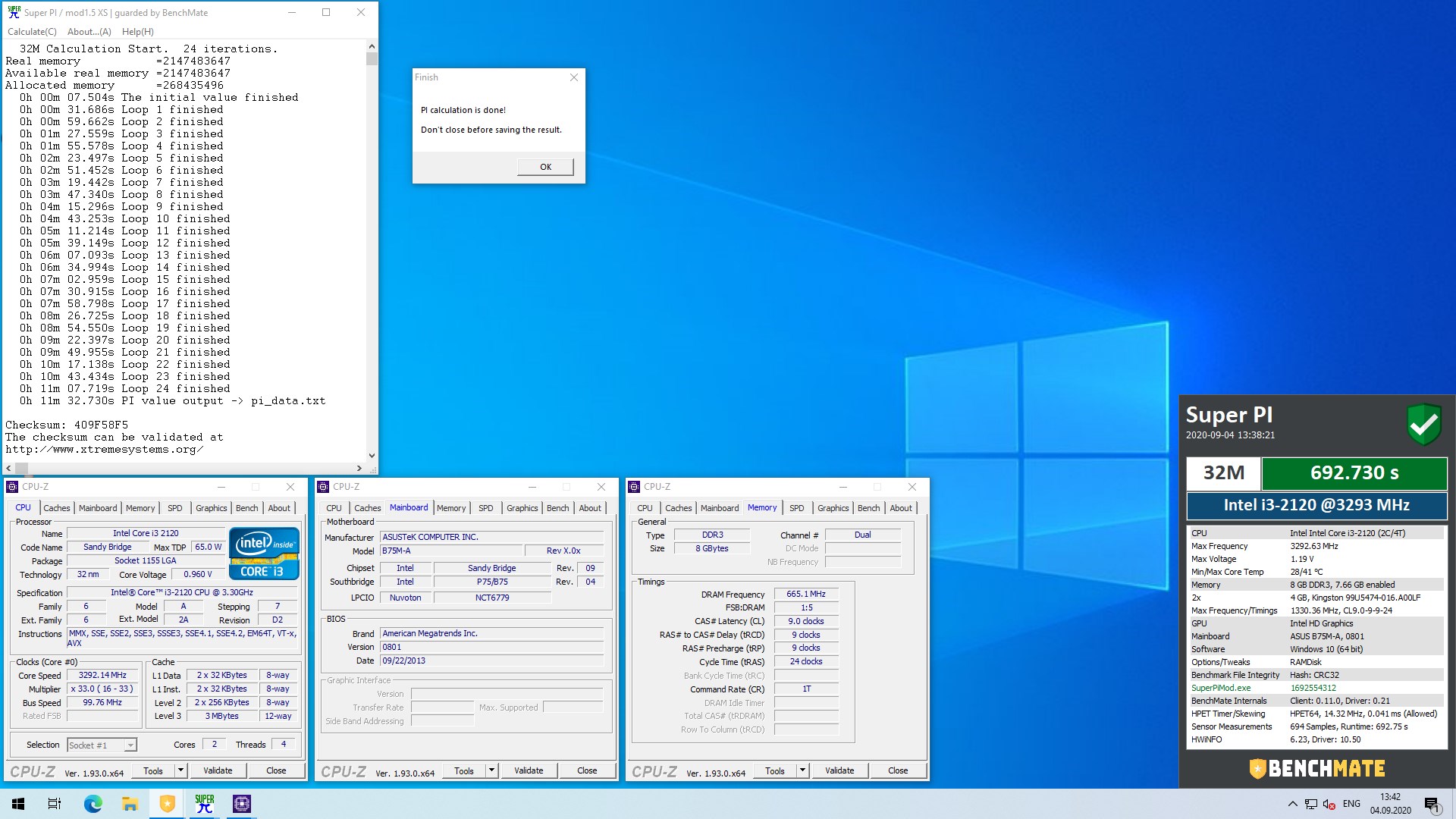This screenshot has width=1456, height=819.
Task: Switch to CPU-Z taskbar icon
Action: [242, 804]
